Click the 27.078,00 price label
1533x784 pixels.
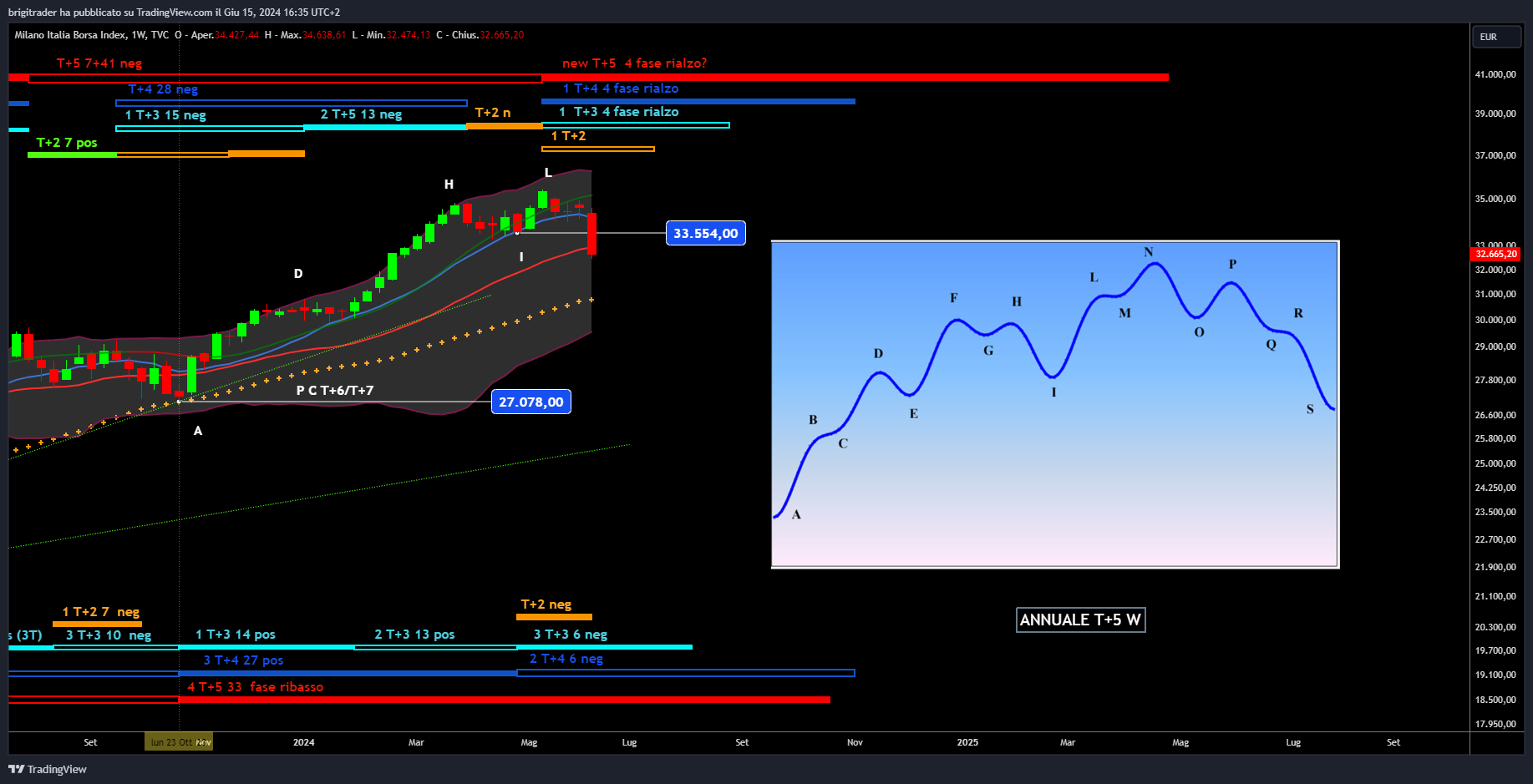coord(530,402)
